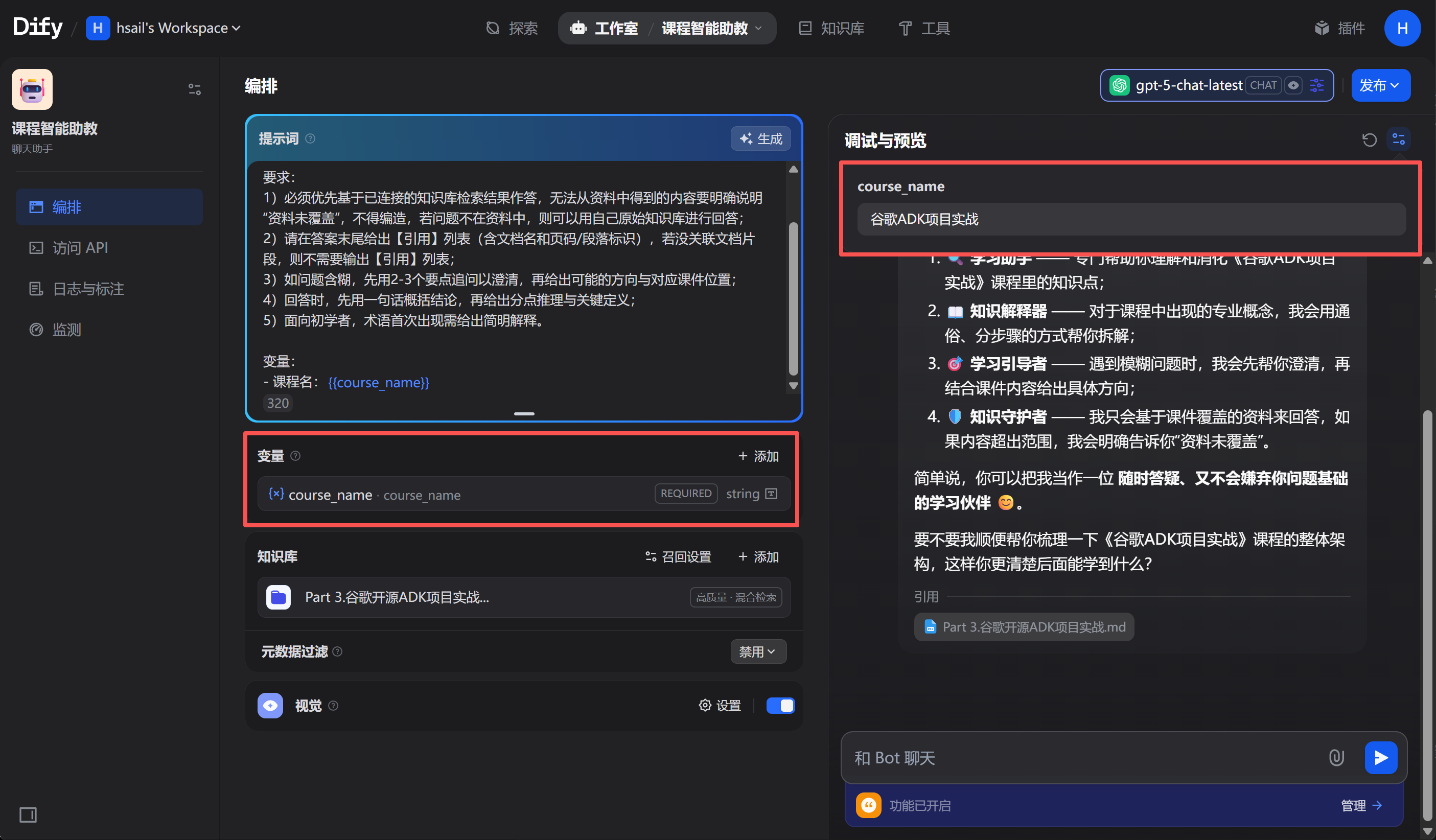This screenshot has width=1436, height=840.
Task: Toggle the debug variables panel icon
Action: click(1398, 139)
